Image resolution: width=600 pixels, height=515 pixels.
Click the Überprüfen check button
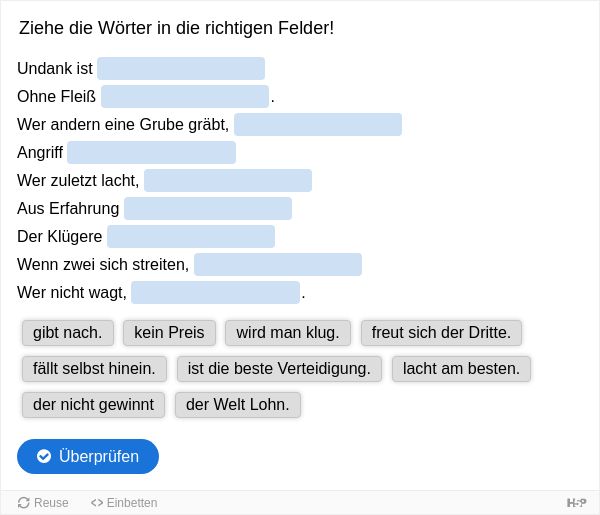pos(88,456)
